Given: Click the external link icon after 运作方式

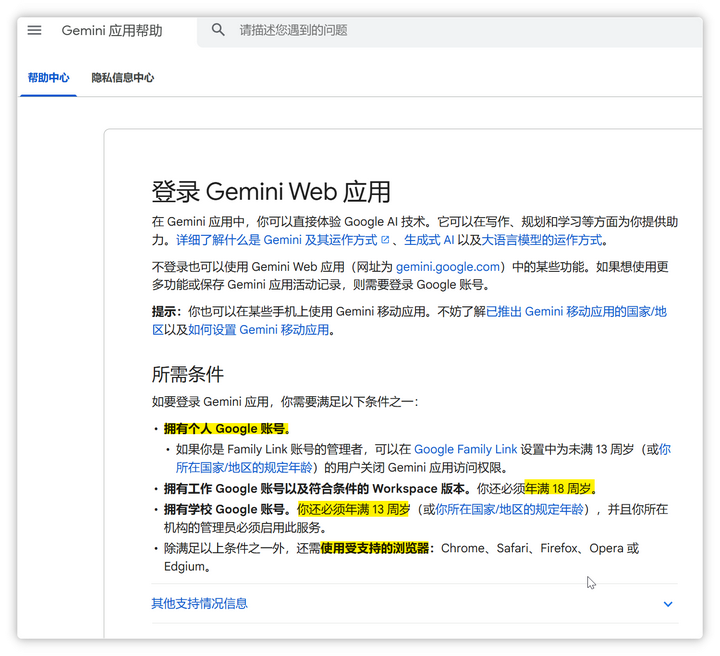Looking at the screenshot, I should 385,240.
